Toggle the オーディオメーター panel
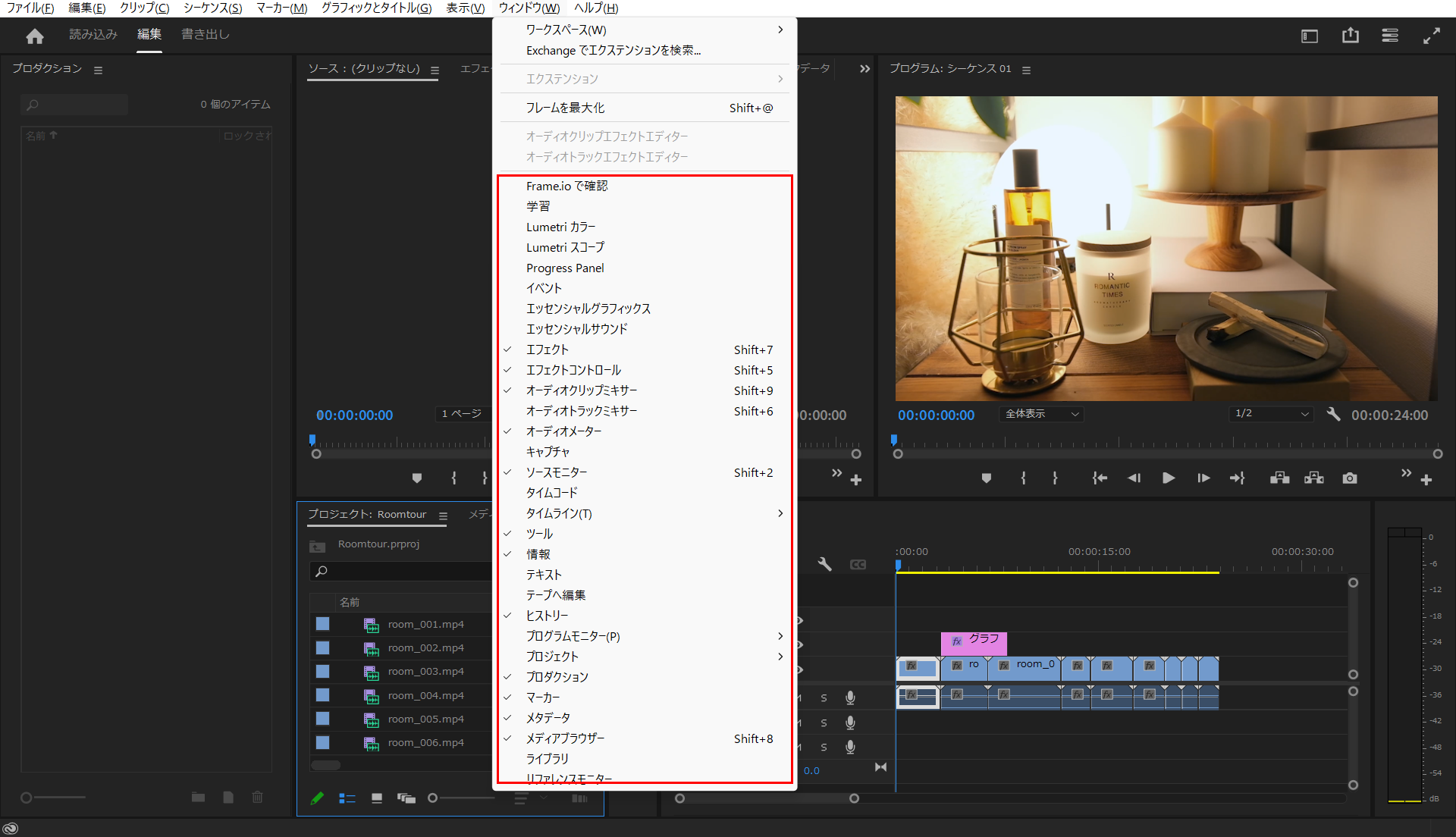 pyautogui.click(x=645, y=431)
